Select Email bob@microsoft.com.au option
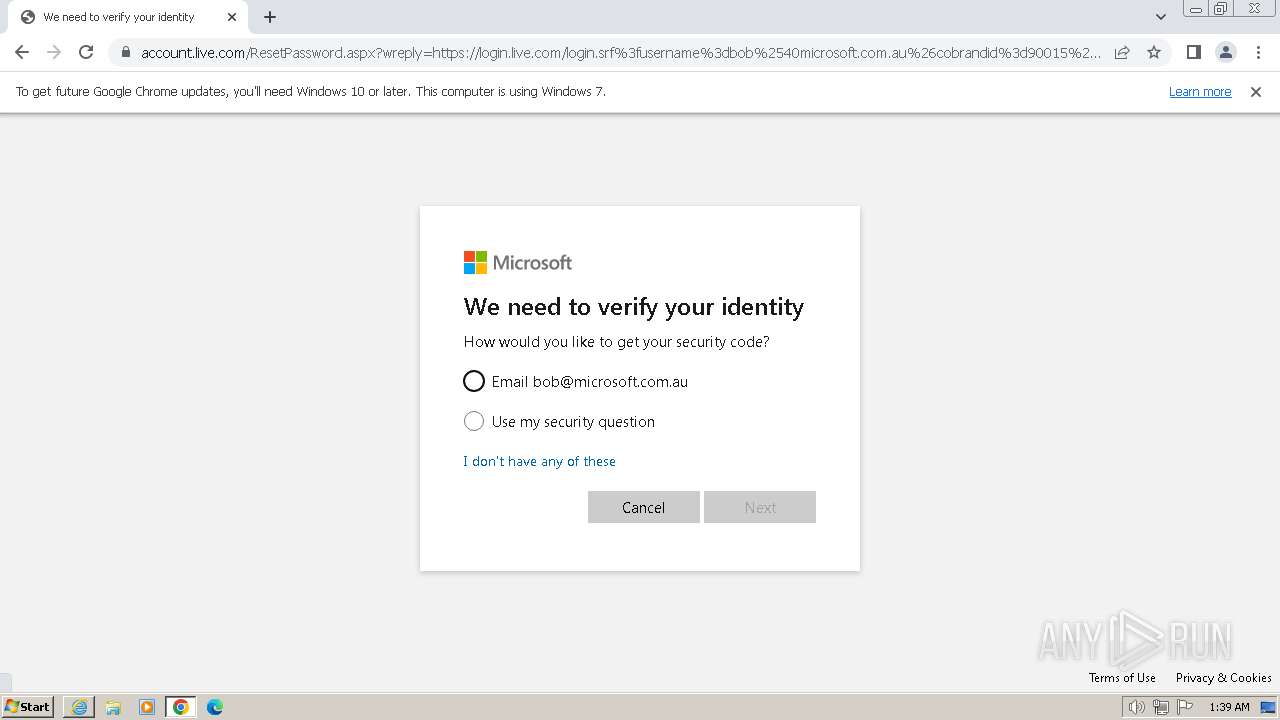The image size is (1280, 720). coord(474,381)
